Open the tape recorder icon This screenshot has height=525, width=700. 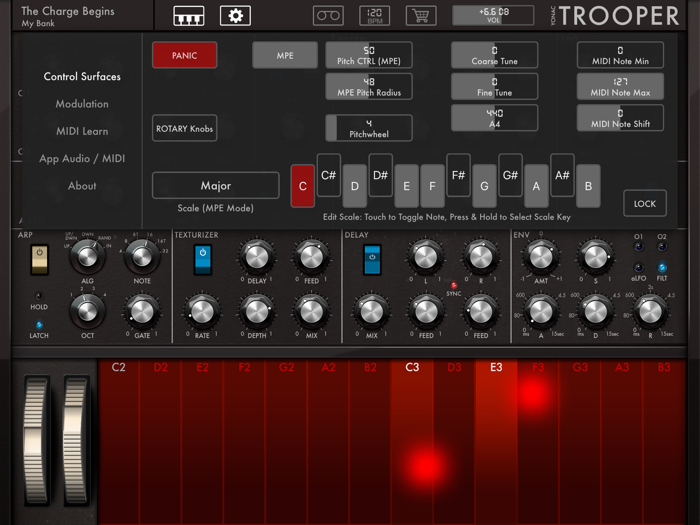coord(328,16)
